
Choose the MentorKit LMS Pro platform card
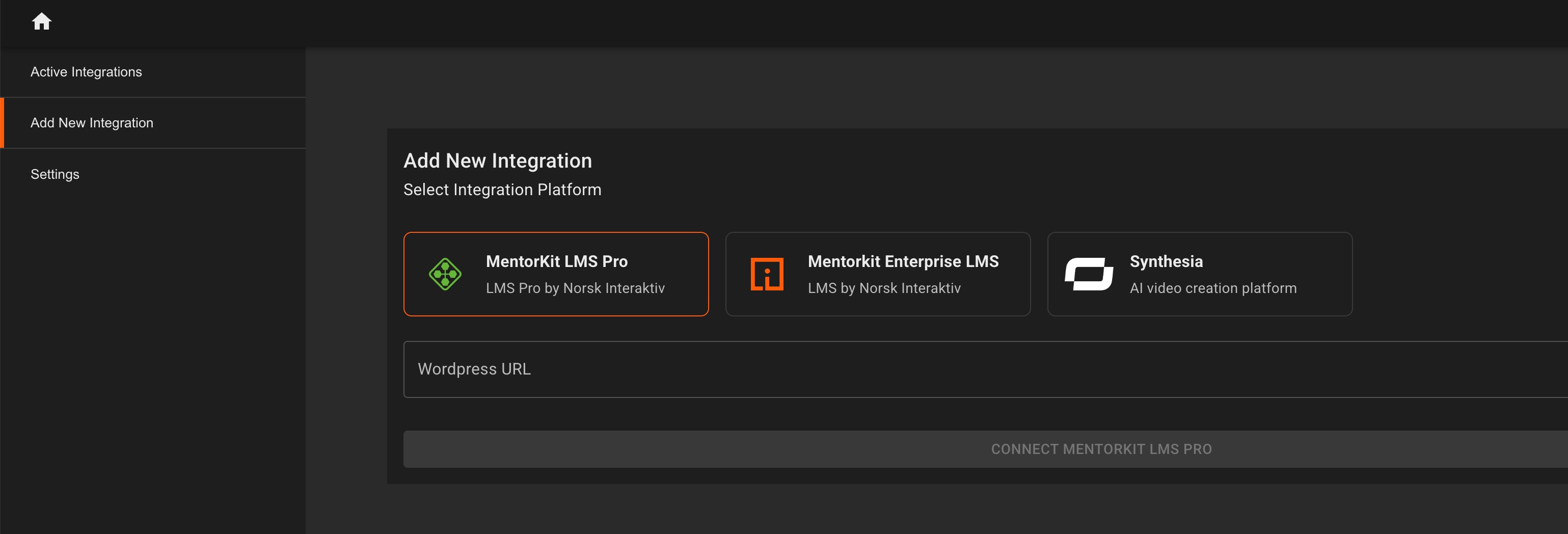556,274
